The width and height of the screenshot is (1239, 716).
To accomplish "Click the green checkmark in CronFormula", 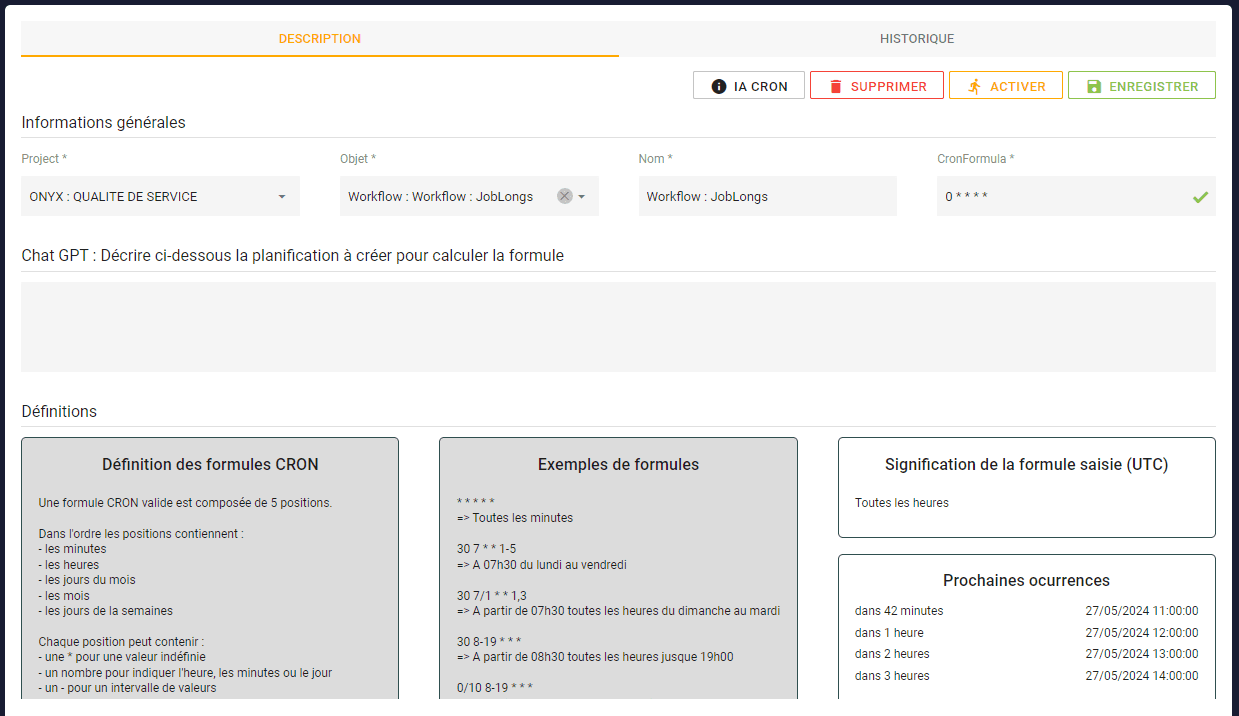I will click(x=1200, y=197).
